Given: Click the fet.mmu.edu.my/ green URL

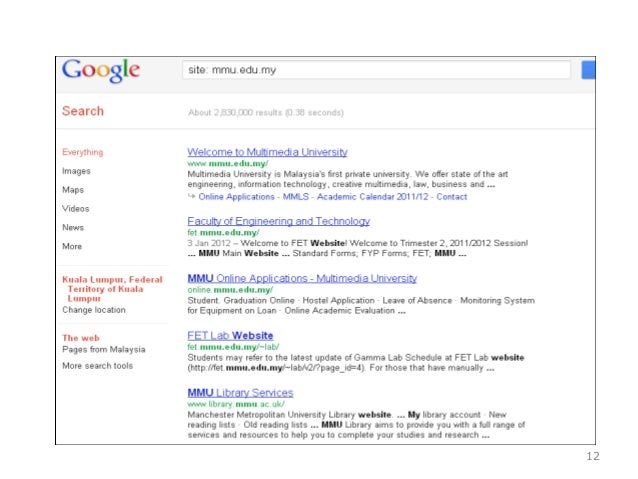Looking at the screenshot, I should click(x=223, y=232).
